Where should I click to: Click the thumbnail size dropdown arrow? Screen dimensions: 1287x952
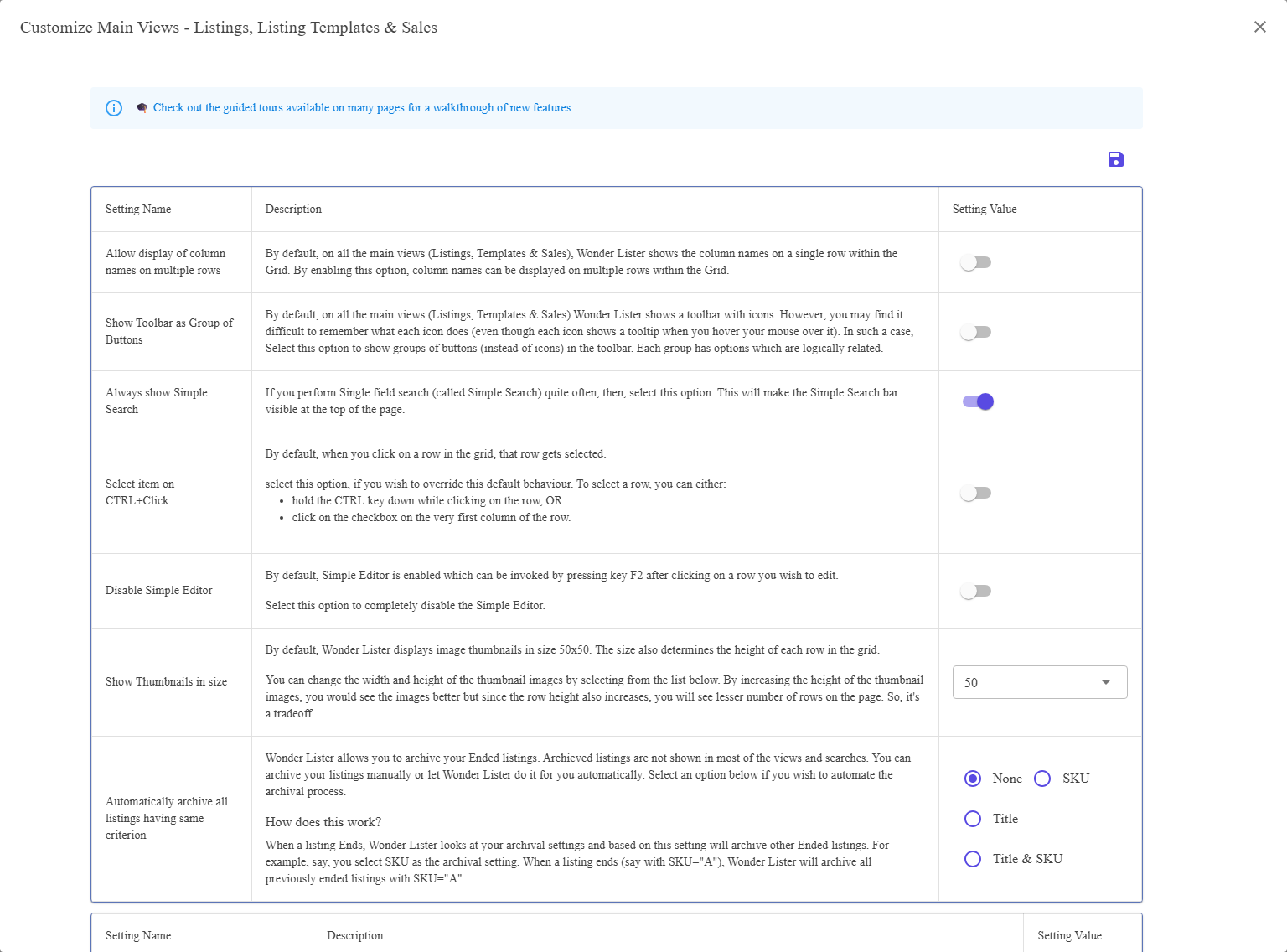[x=1106, y=682]
